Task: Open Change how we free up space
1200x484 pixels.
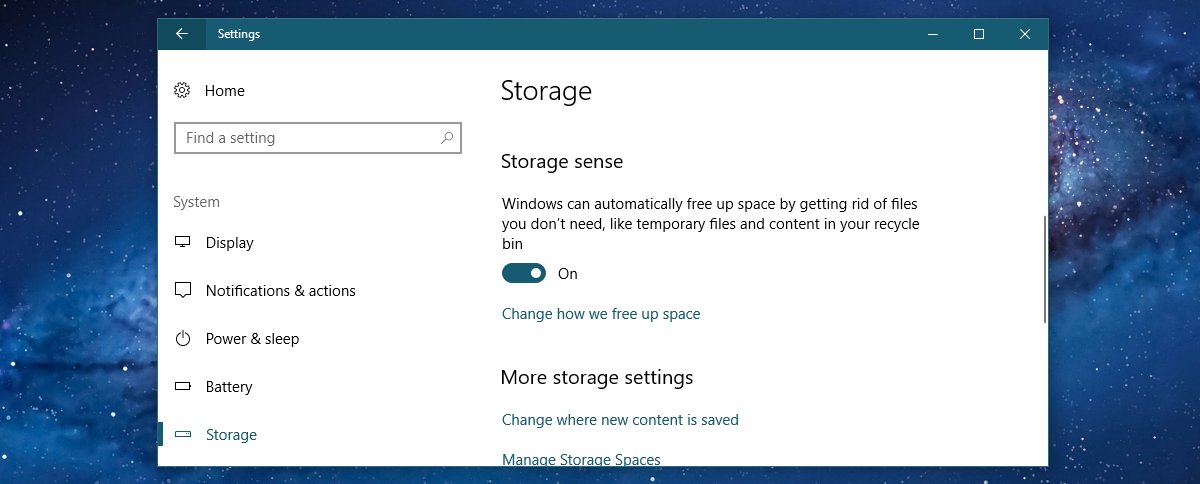Action: [x=601, y=314]
